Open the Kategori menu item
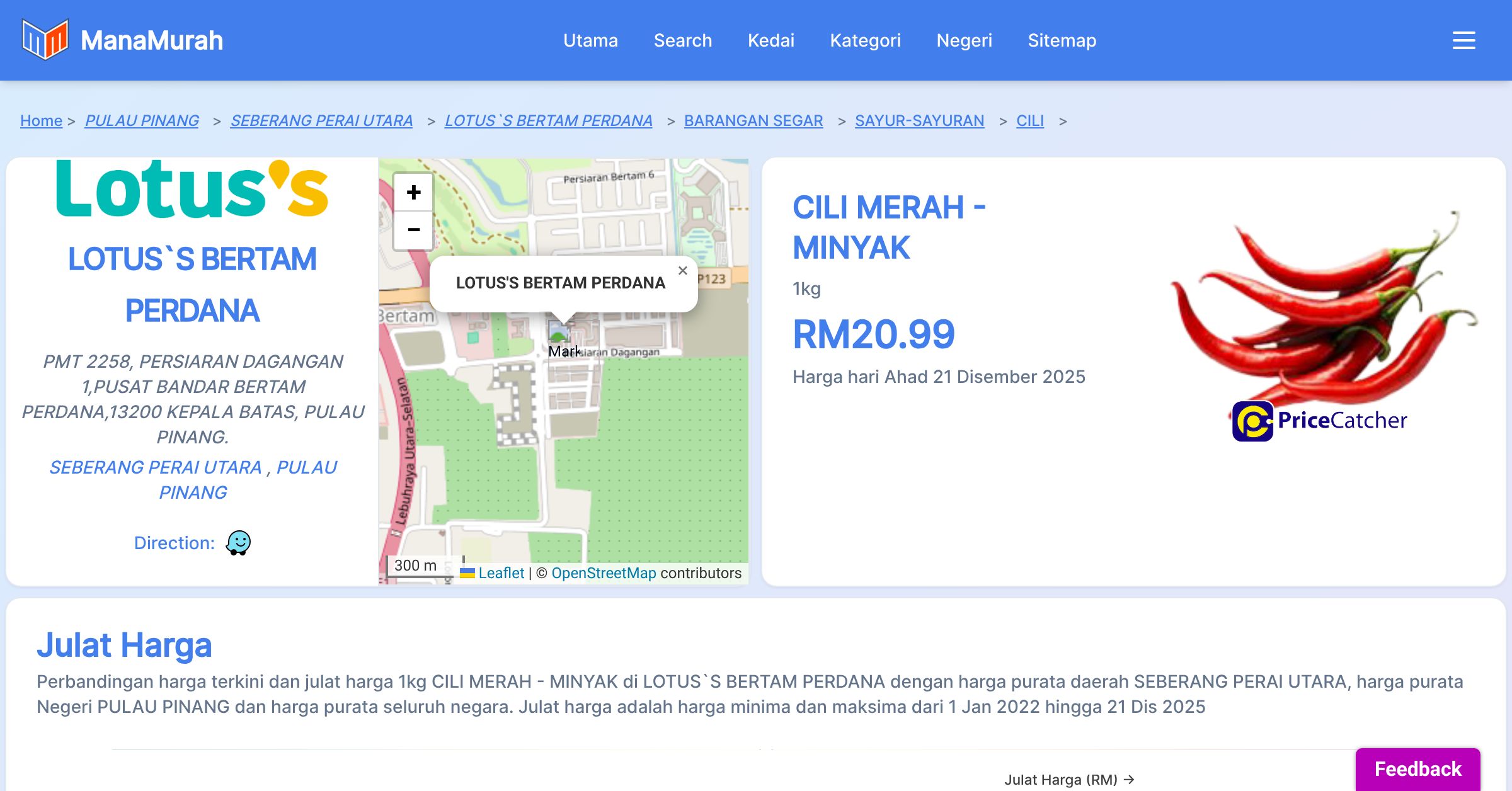 click(865, 40)
